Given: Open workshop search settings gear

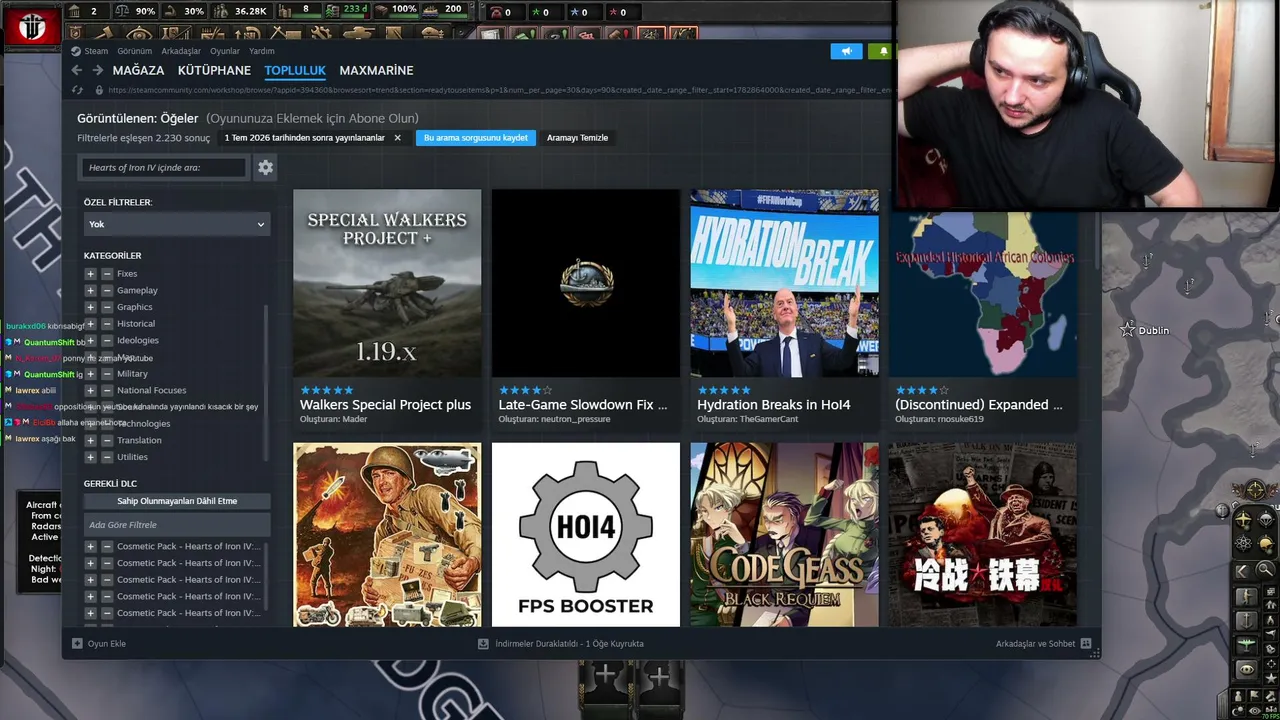Looking at the screenshot, I should click(x=265, y=167).
